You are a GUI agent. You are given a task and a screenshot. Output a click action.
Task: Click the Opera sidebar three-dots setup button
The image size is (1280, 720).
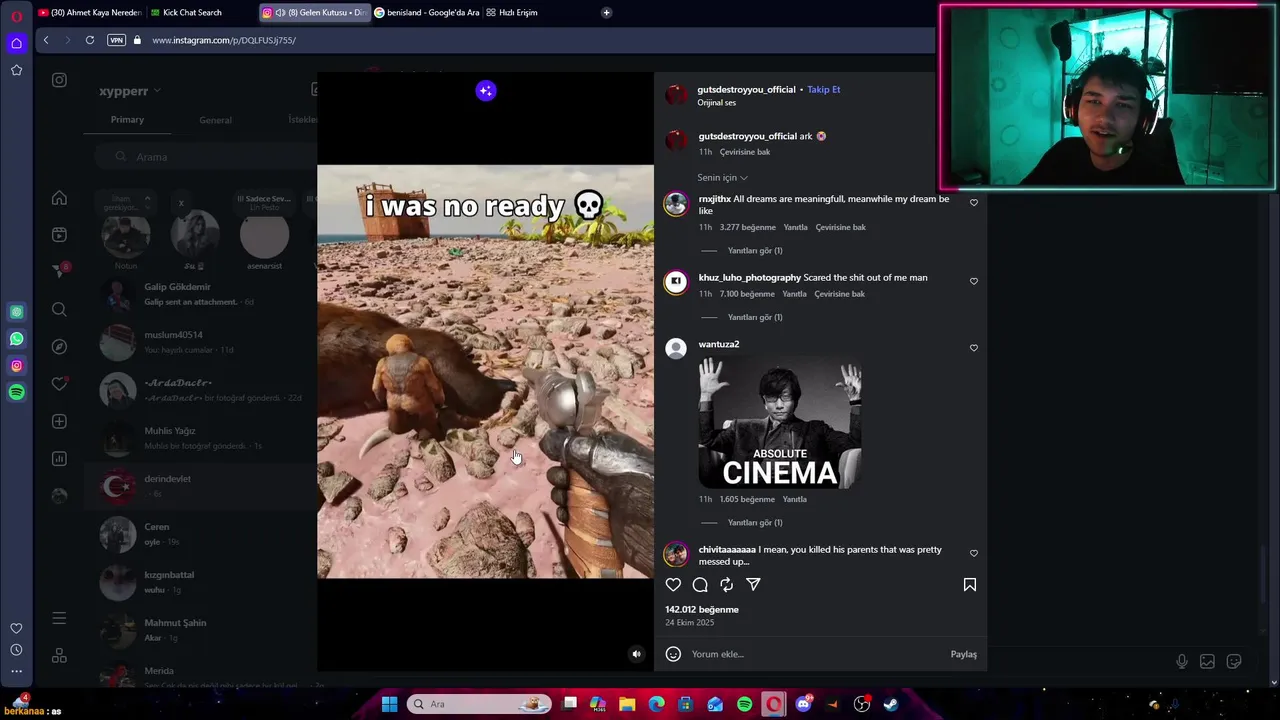[x=16, y=671]
